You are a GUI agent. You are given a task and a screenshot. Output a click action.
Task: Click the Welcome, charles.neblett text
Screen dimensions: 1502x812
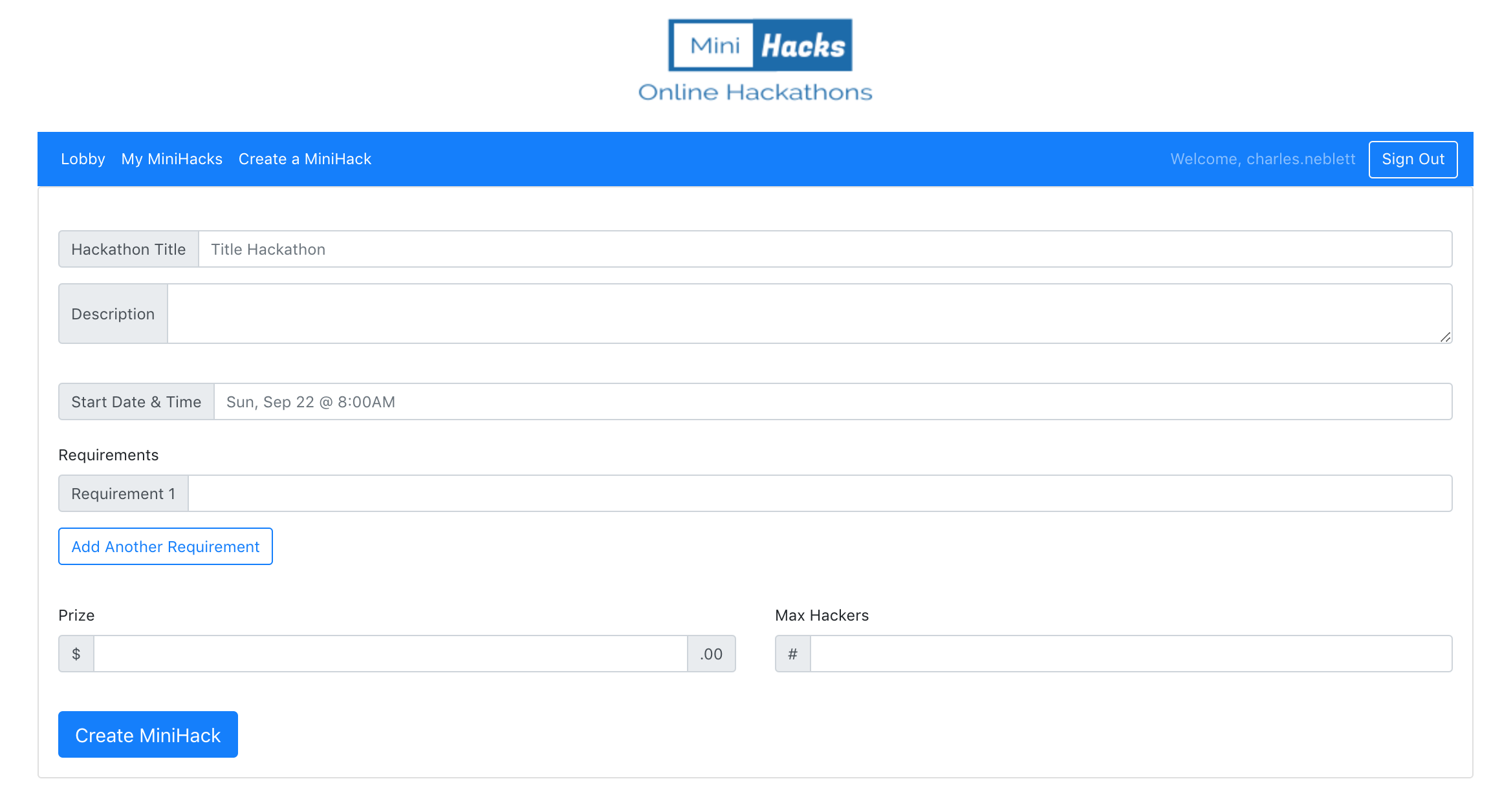[1263, 159]
